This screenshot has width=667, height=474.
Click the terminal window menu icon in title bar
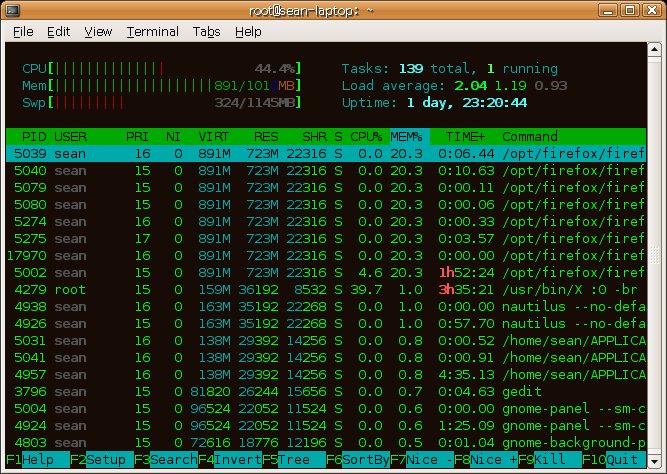(x=12, y=10)
